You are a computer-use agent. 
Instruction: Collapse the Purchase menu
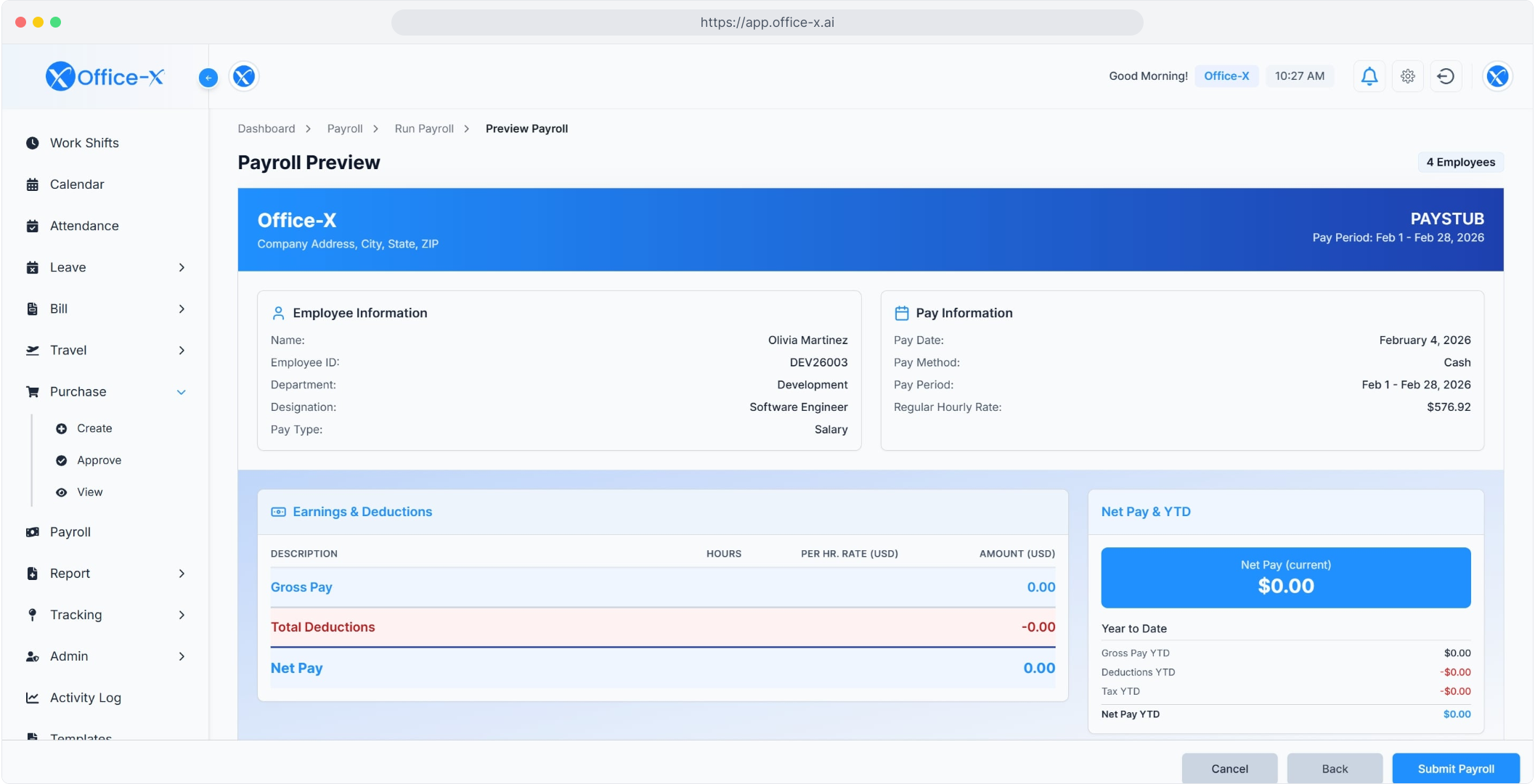point(181,391)
